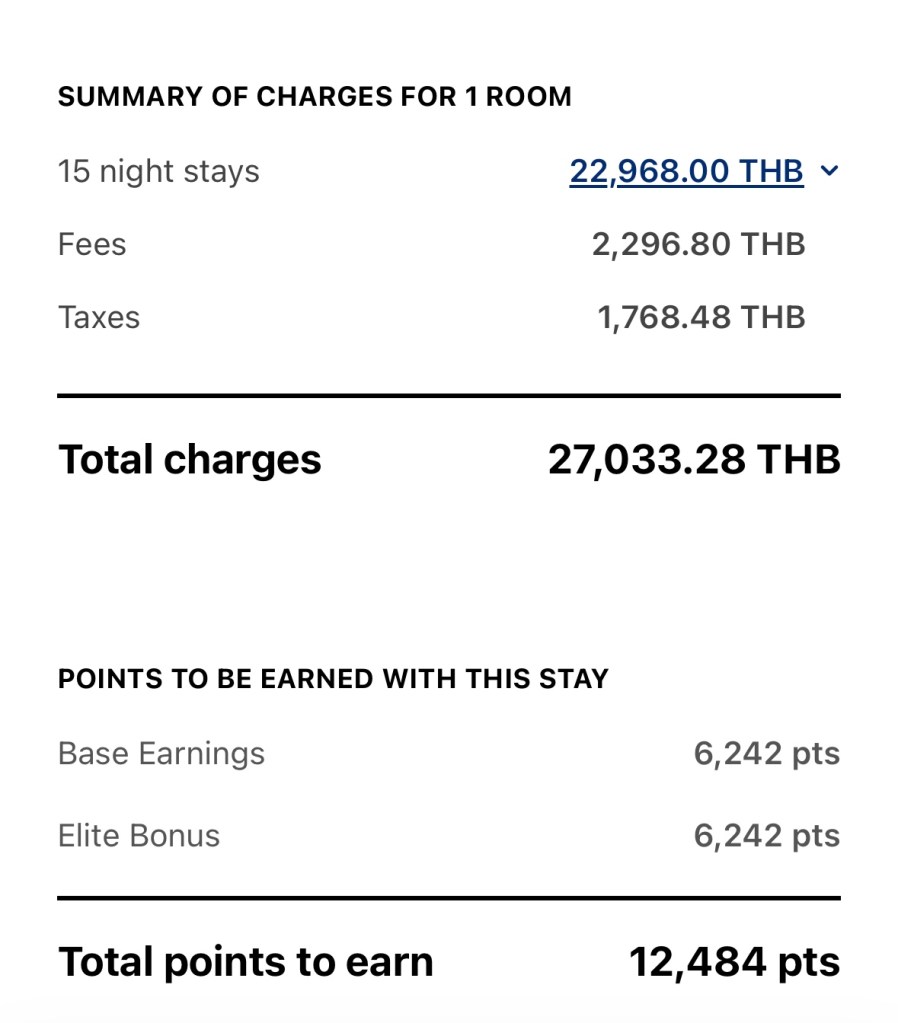This screenshot has height=1023, width=898.
Task: Click the Elite Bonus 6,242 pts value
Action: coord(766,835)
